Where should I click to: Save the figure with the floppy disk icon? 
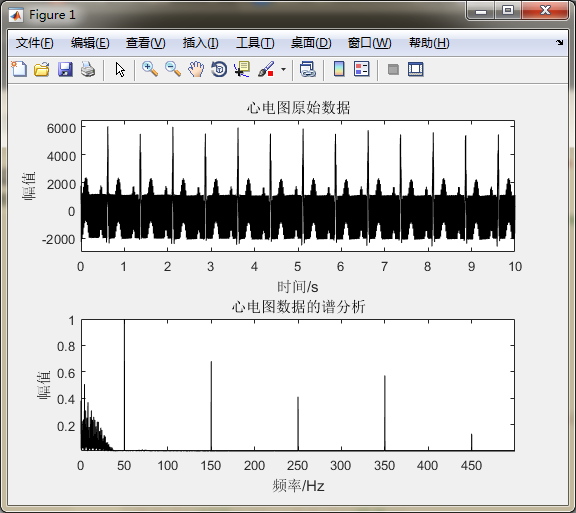point(65,69)
